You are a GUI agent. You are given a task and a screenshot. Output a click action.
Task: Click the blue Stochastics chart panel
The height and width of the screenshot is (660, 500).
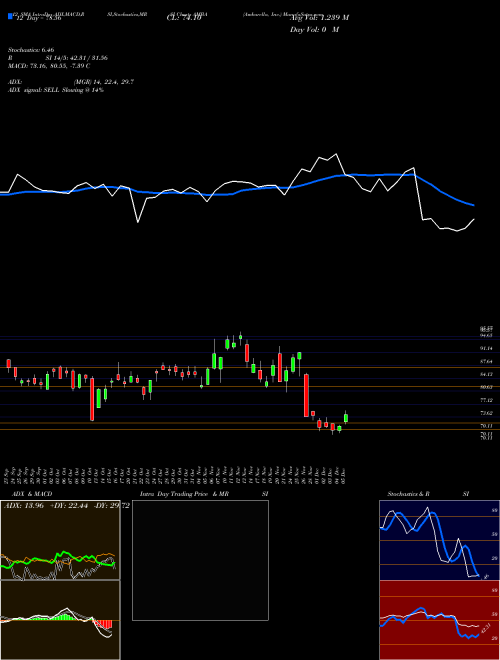(x=439, y=540)
